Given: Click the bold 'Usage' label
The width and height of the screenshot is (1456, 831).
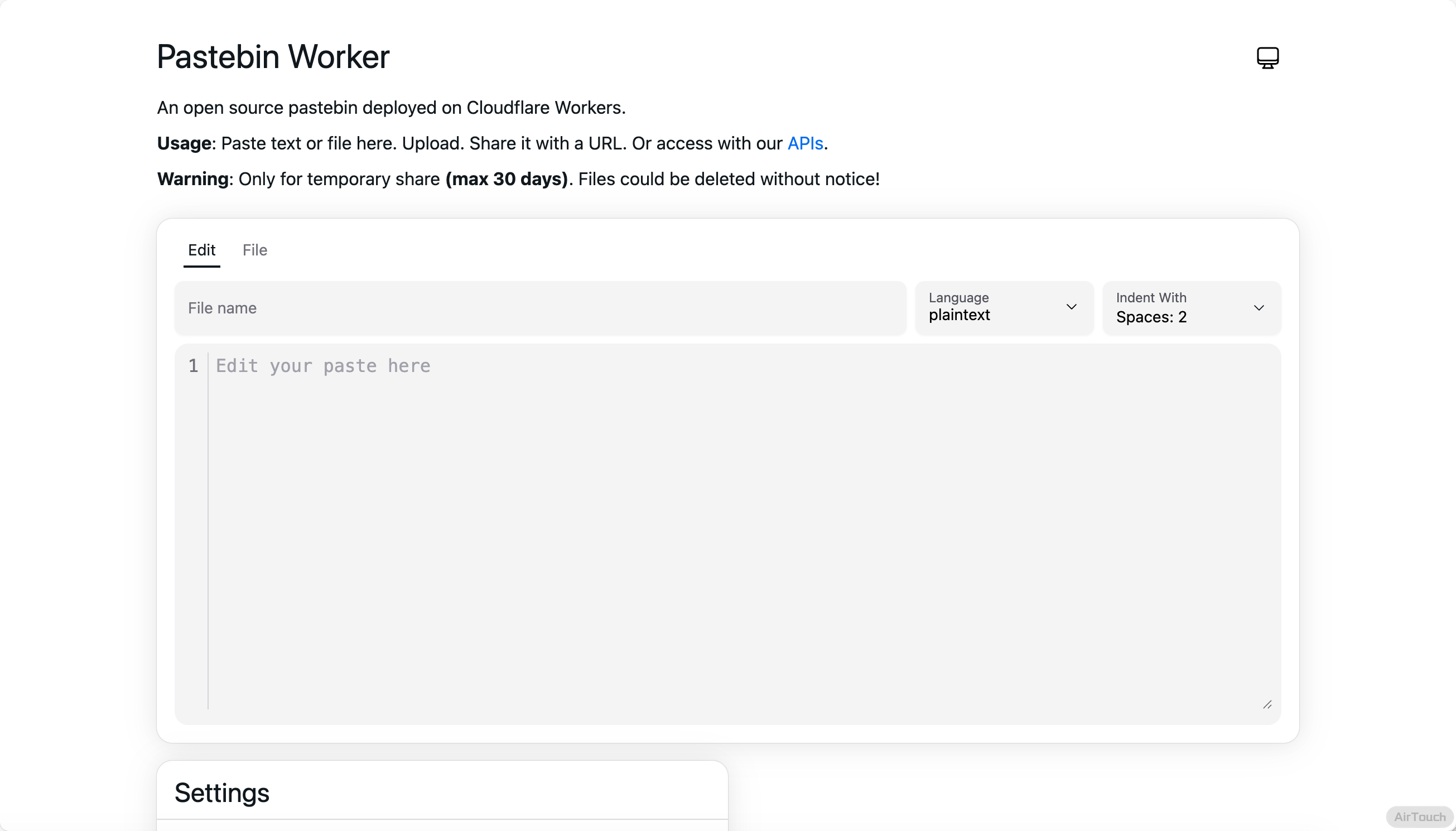Looking at the screenshot, I should (184, 143).
